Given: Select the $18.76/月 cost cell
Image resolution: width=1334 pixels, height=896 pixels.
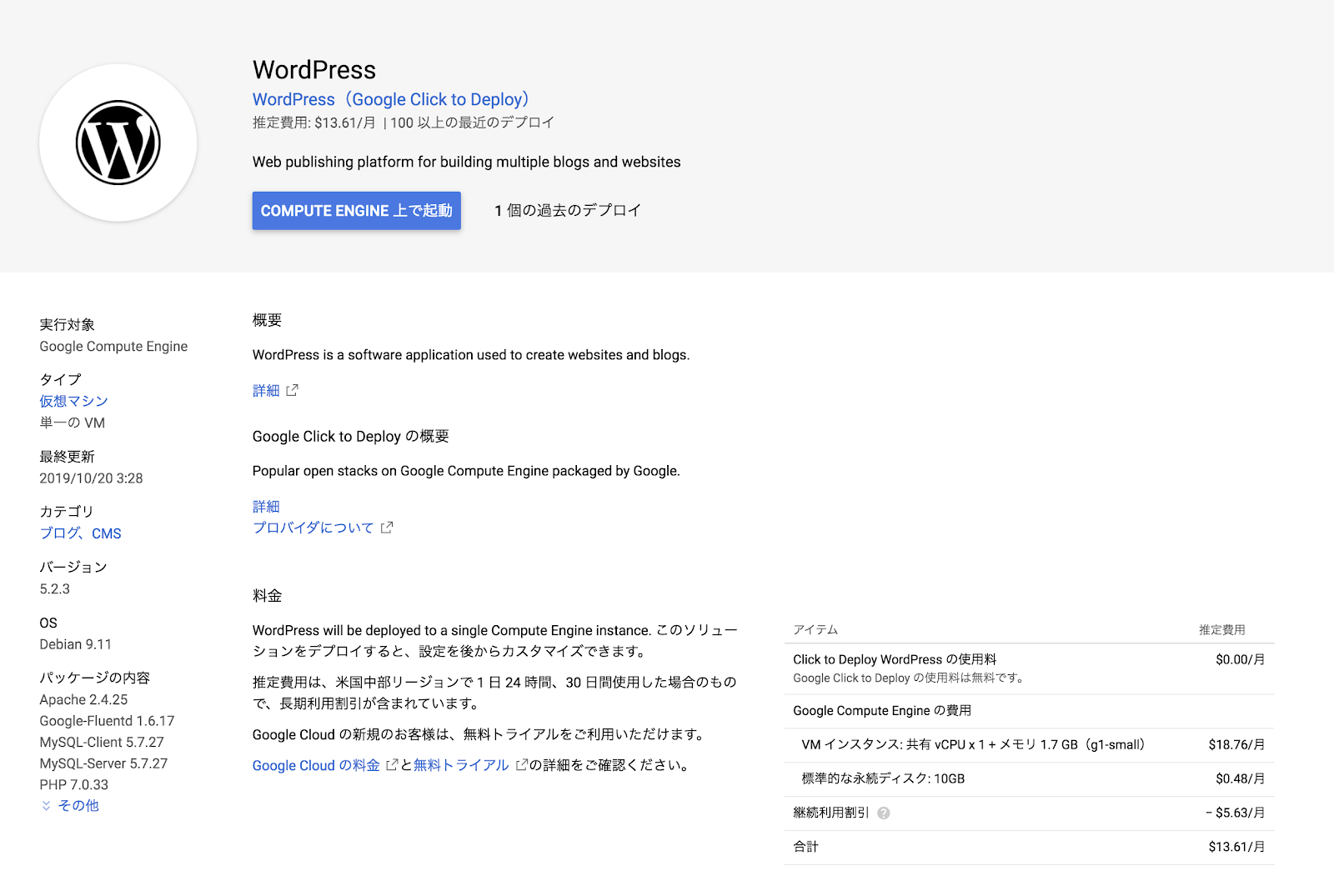Looking at the screenshot, I should pyautogui.click(x=1236, y=744).
